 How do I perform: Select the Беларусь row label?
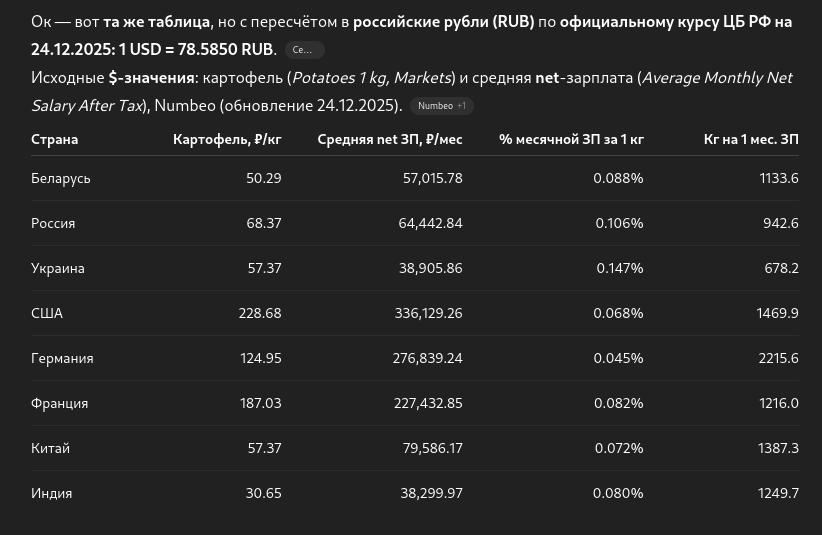61,178
